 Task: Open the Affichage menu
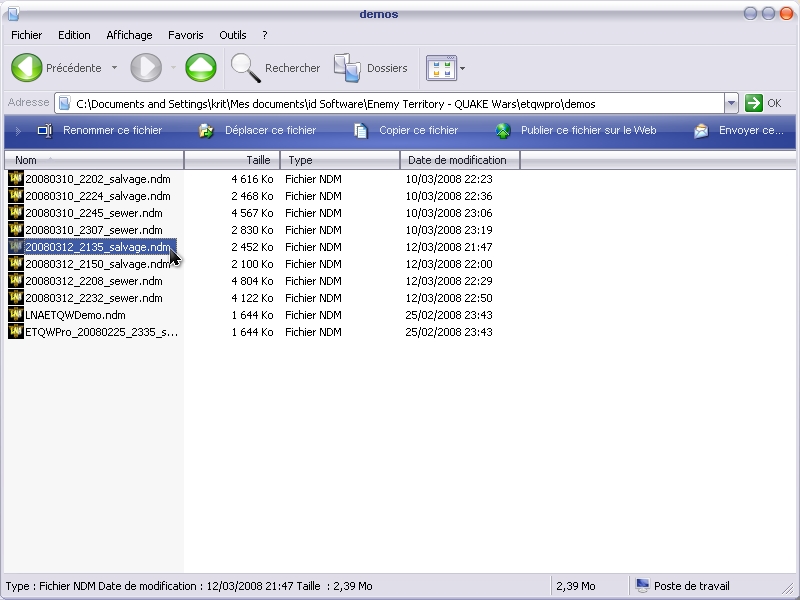[129, 35]
